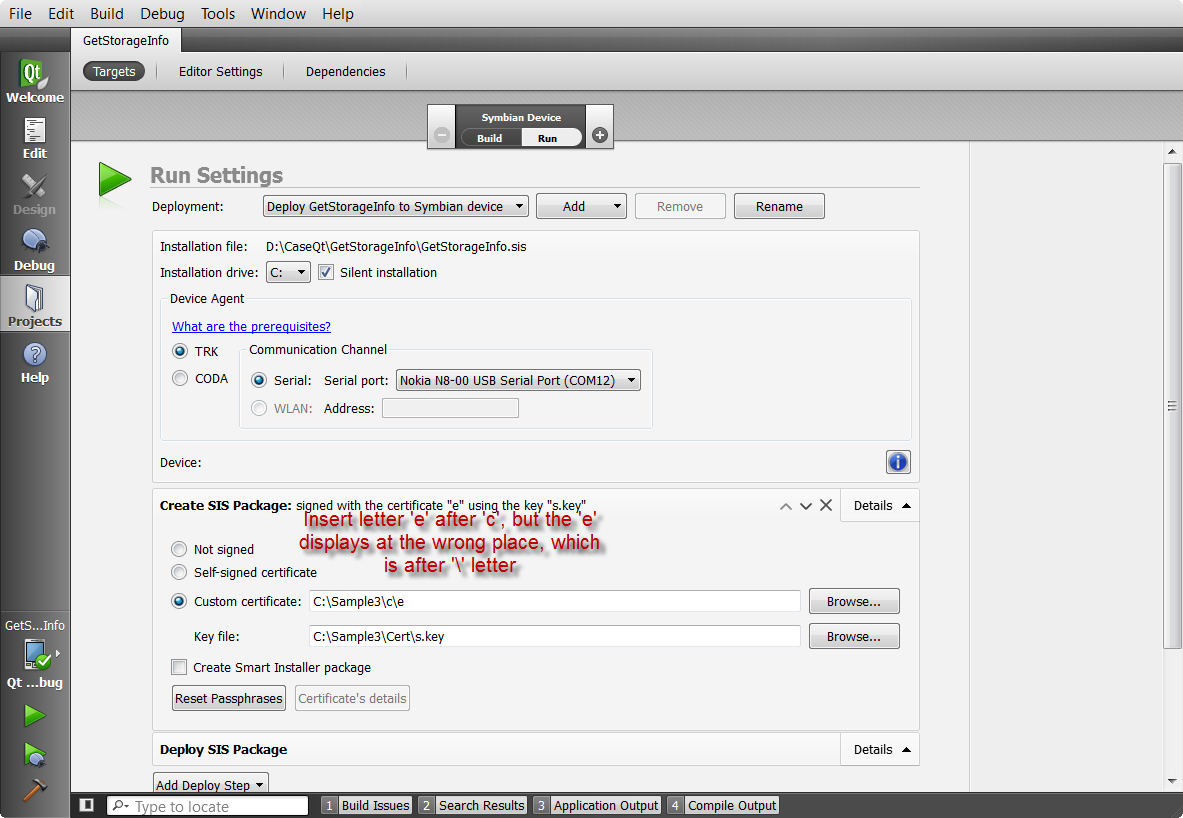Image resolution: width=1183 pixels, height=818 pixels.
Task: Click the What are the prerequisites link
Action: pyautogui.click(x=251, y=327)
